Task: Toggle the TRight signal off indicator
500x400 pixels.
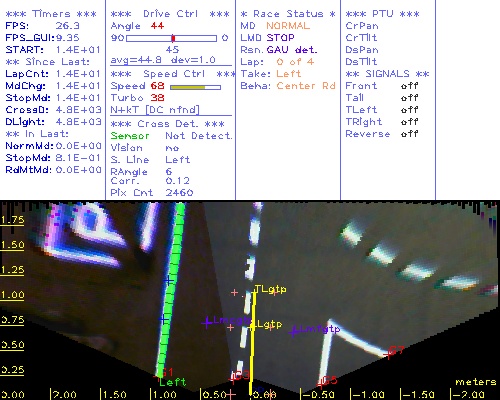Action: click(x=409, y=122)
